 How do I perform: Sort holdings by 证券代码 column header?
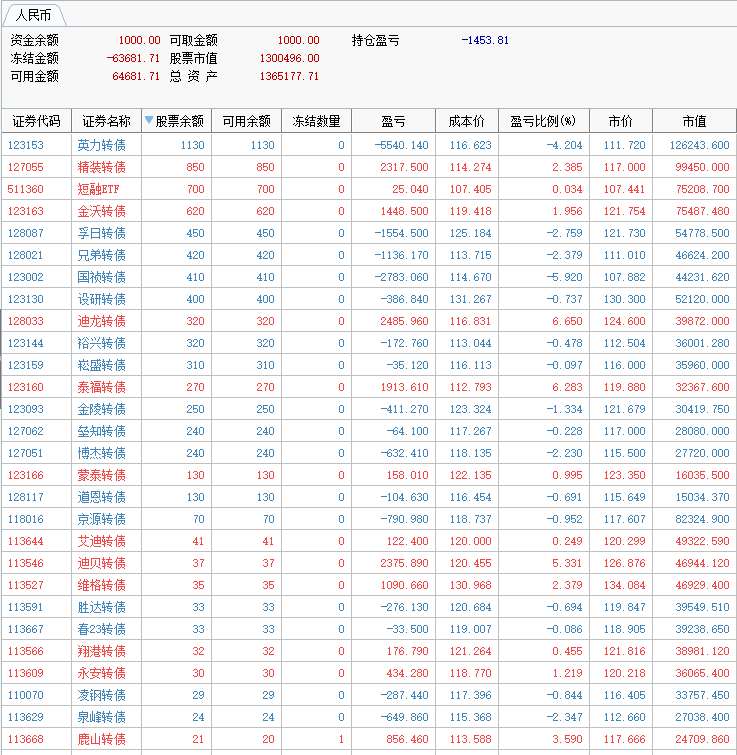(x=36, y=121)
